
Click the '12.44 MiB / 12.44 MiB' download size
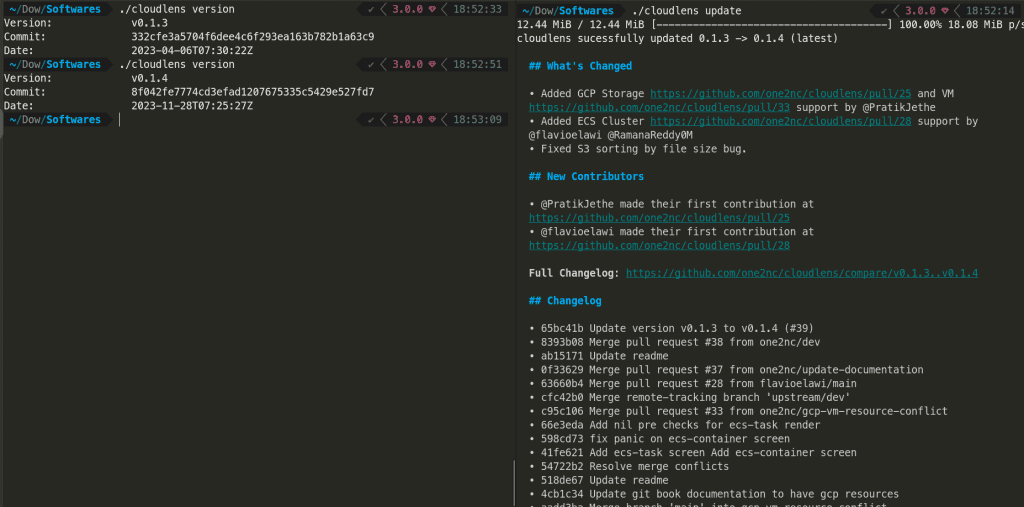581,25
